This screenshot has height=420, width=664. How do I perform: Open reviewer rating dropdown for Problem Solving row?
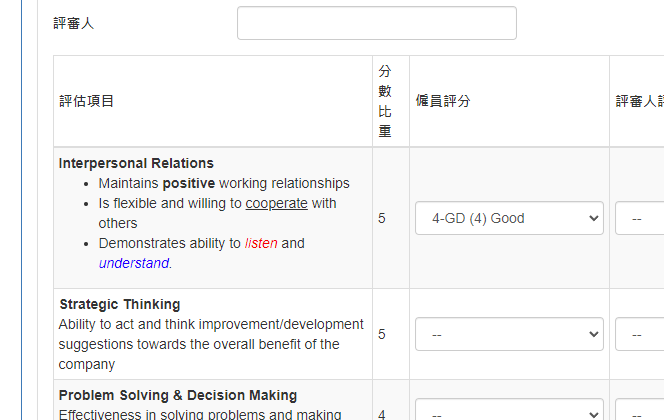coord(639,409)
